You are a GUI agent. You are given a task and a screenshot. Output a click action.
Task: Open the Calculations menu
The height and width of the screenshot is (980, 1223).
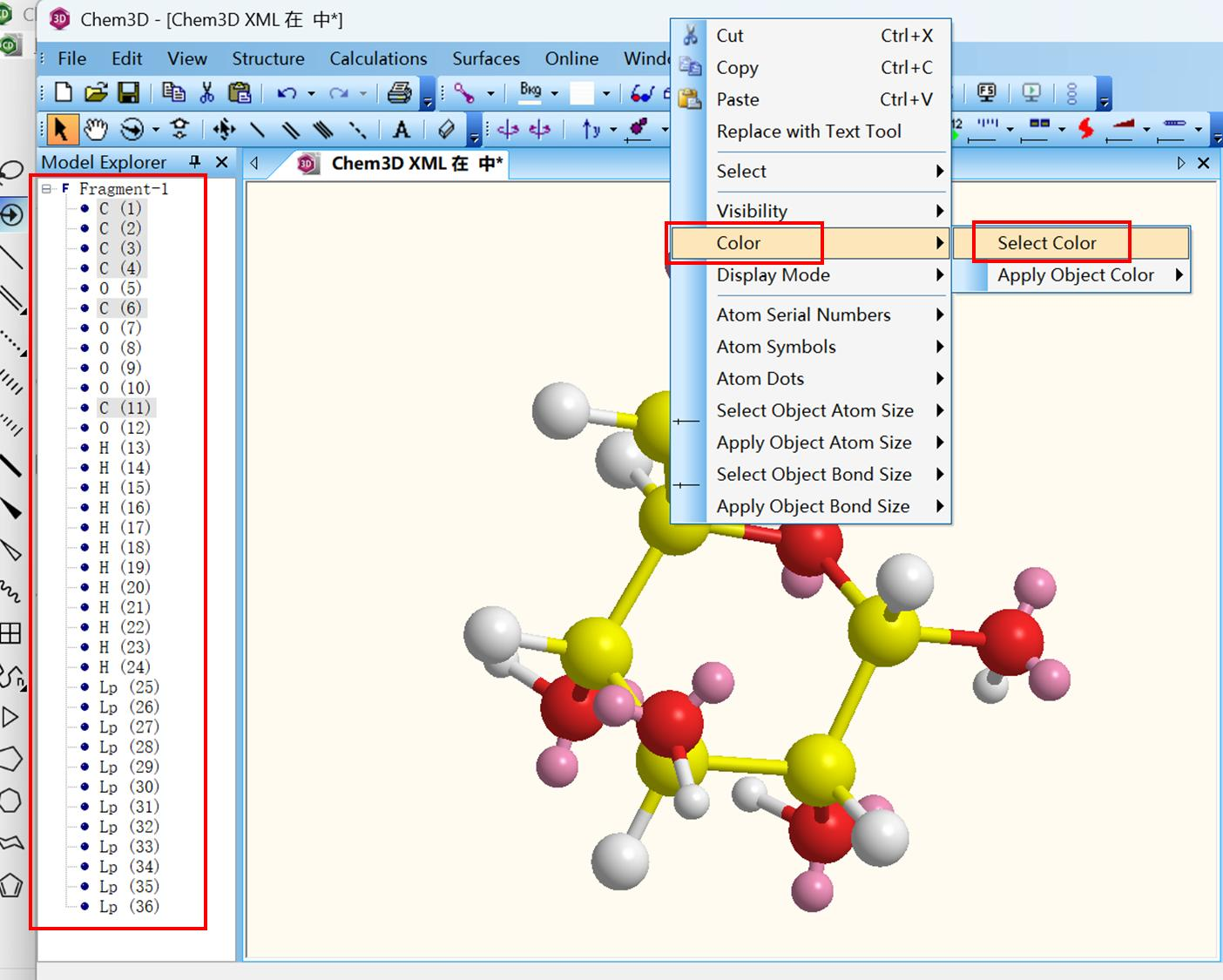(377, 58)
